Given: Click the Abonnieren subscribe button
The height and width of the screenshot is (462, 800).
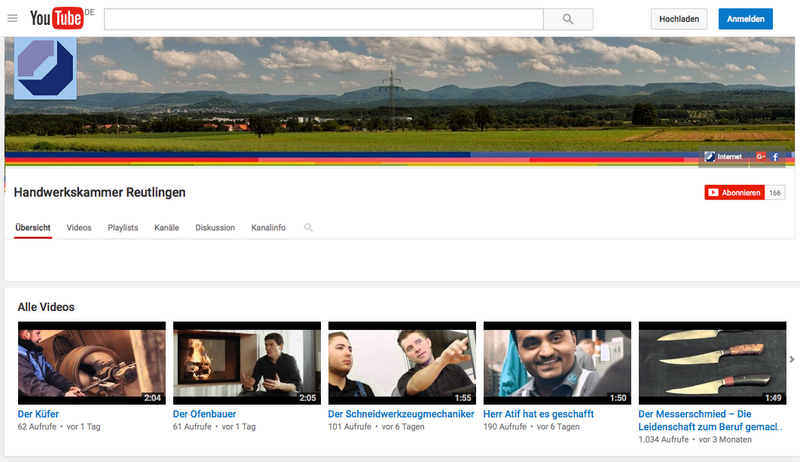Looking at the screenshot, I should click(734, 192).
